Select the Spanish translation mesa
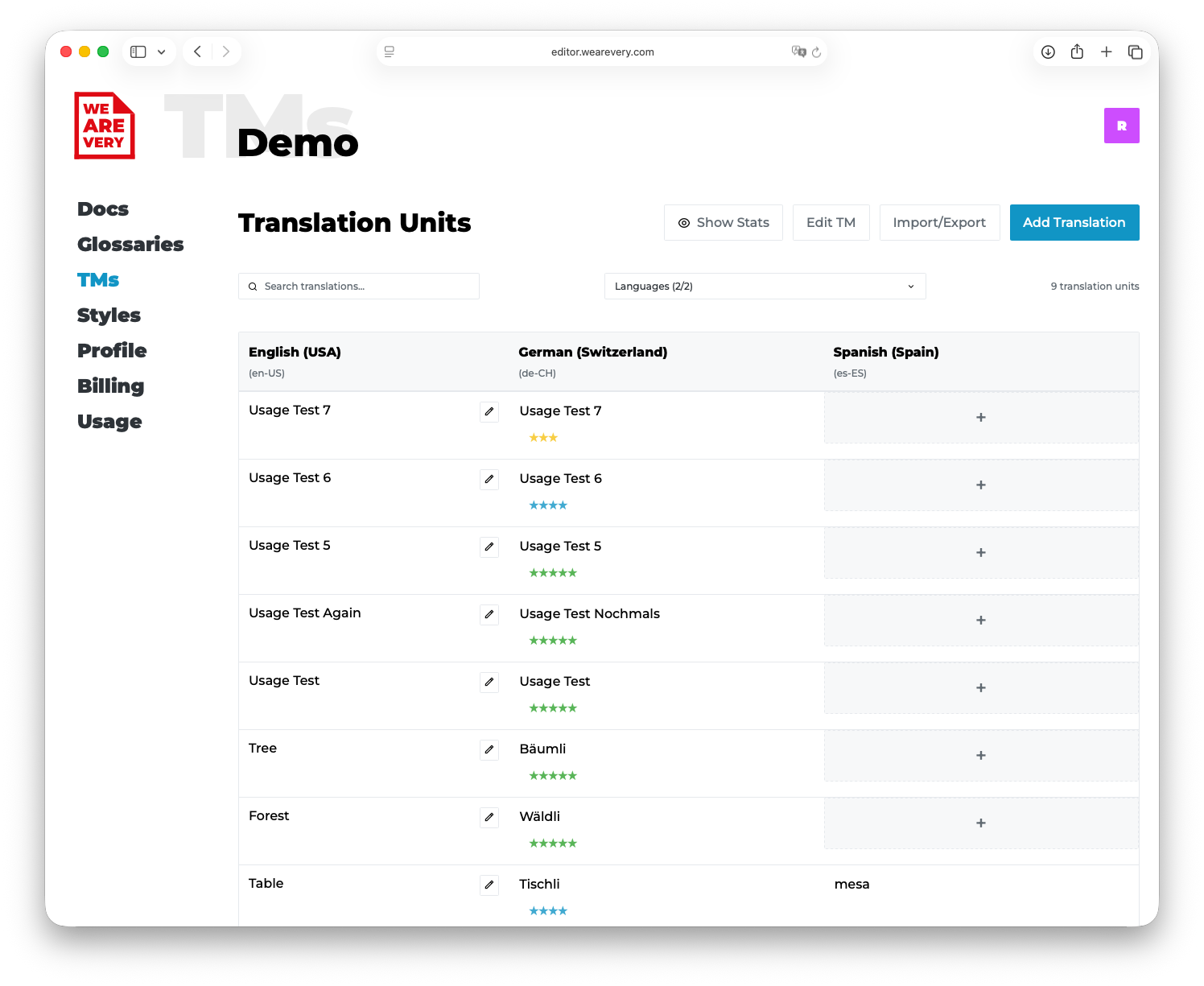Image resolution: width=1204 pixels, height=986 pixels. click(852, 885)
